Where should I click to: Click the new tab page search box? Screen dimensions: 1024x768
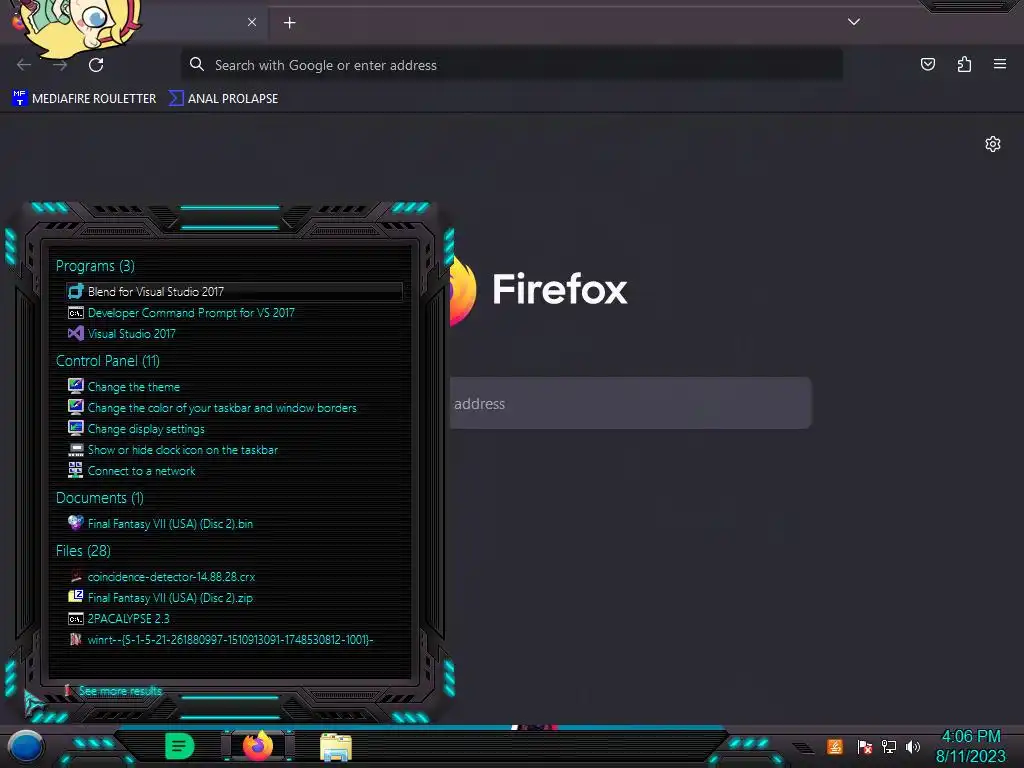(630, 404)
